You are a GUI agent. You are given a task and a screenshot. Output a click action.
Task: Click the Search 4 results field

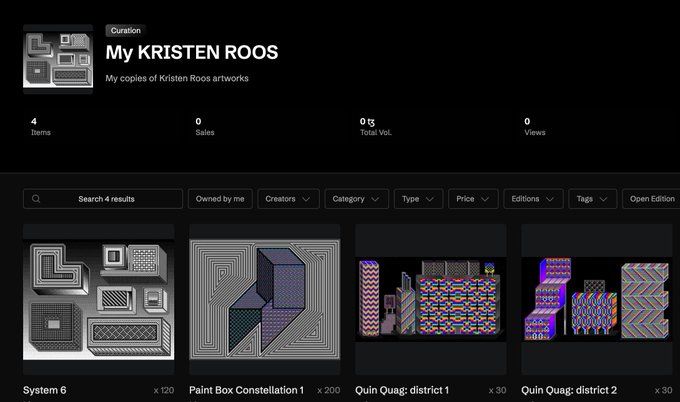coord(103,199)
